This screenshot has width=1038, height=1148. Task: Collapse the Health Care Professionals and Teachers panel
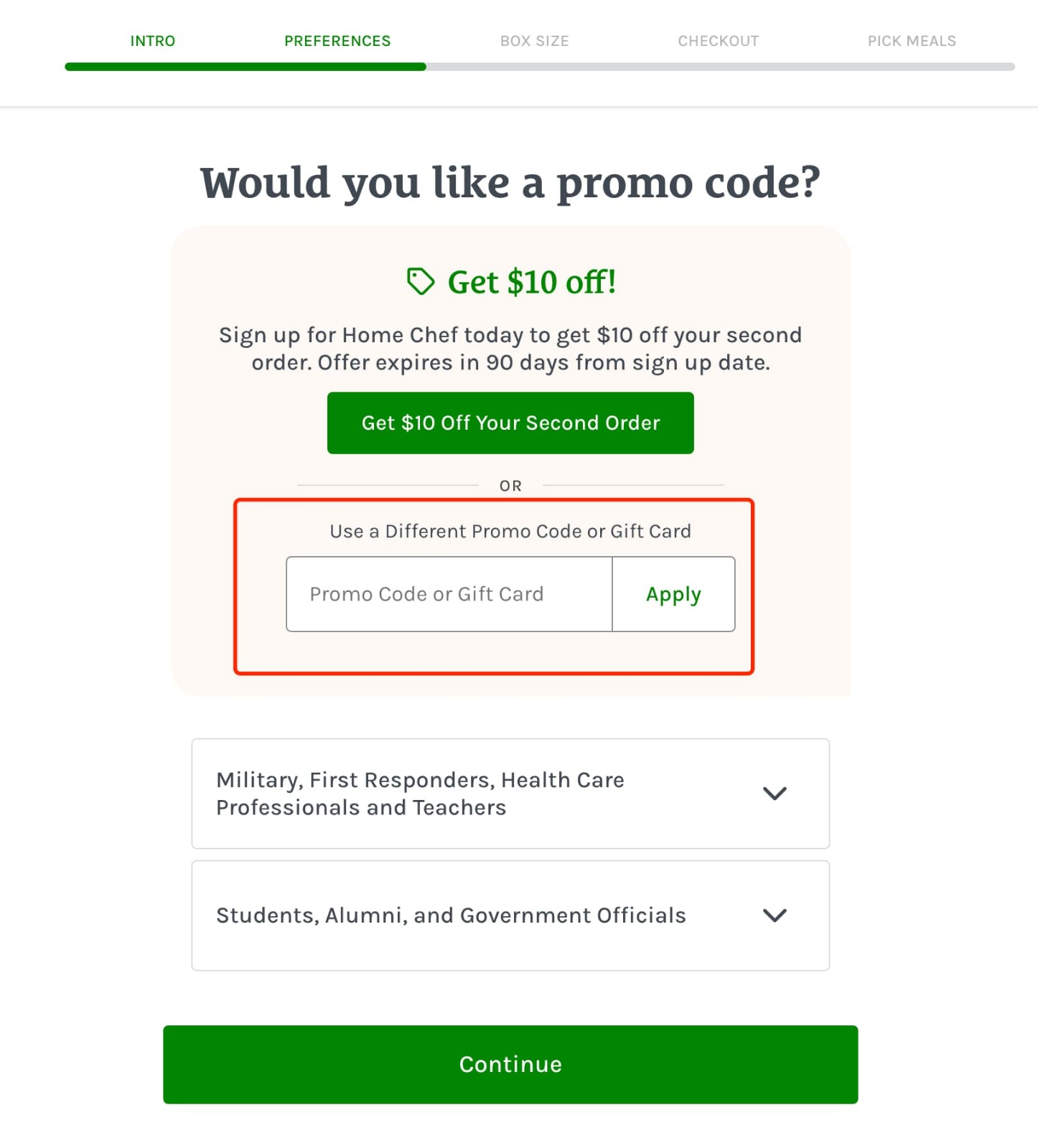pyautogui.click(x=775, y=794)
